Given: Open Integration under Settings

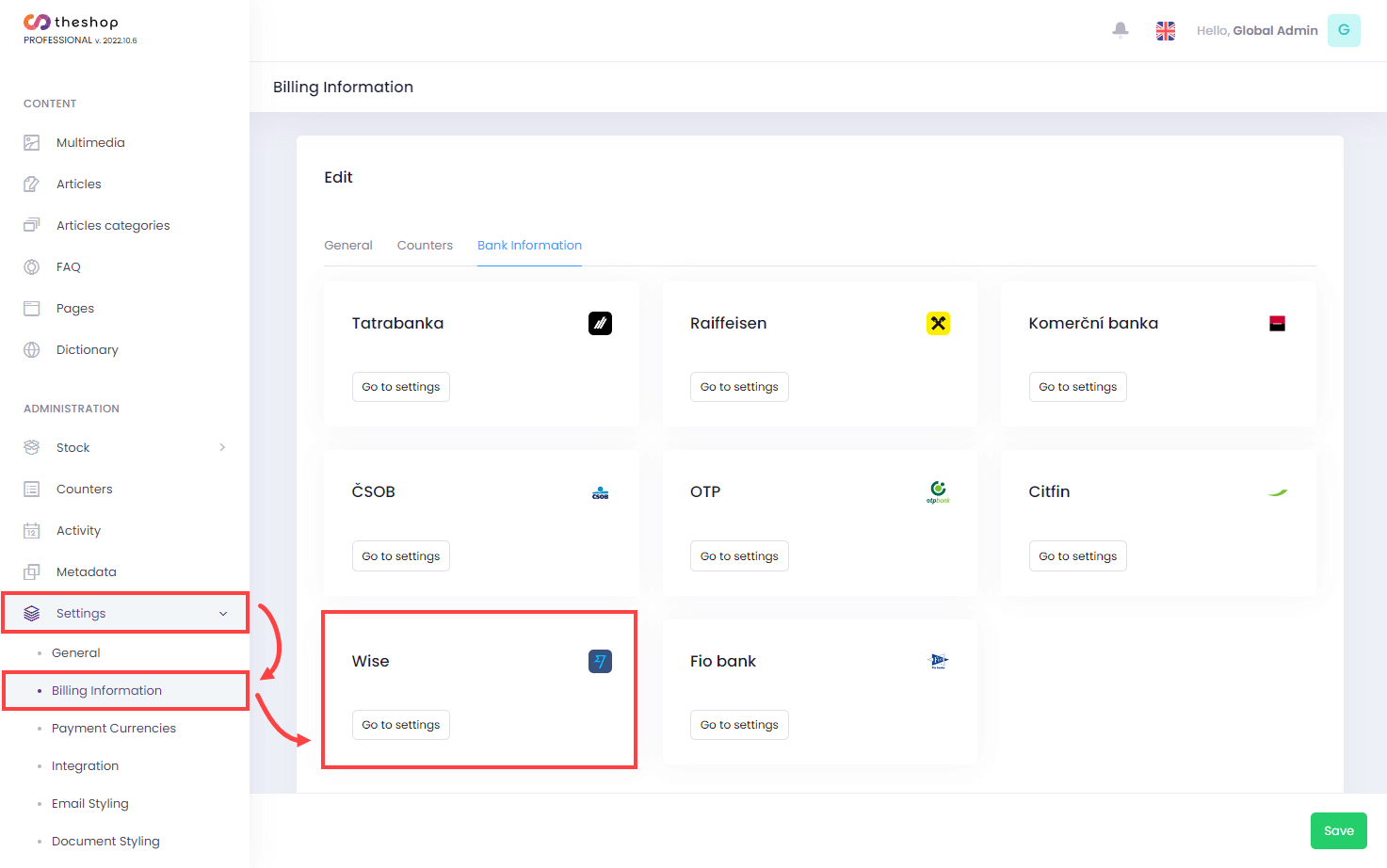Looking at the screenshot, I should [x=85, y=766].
